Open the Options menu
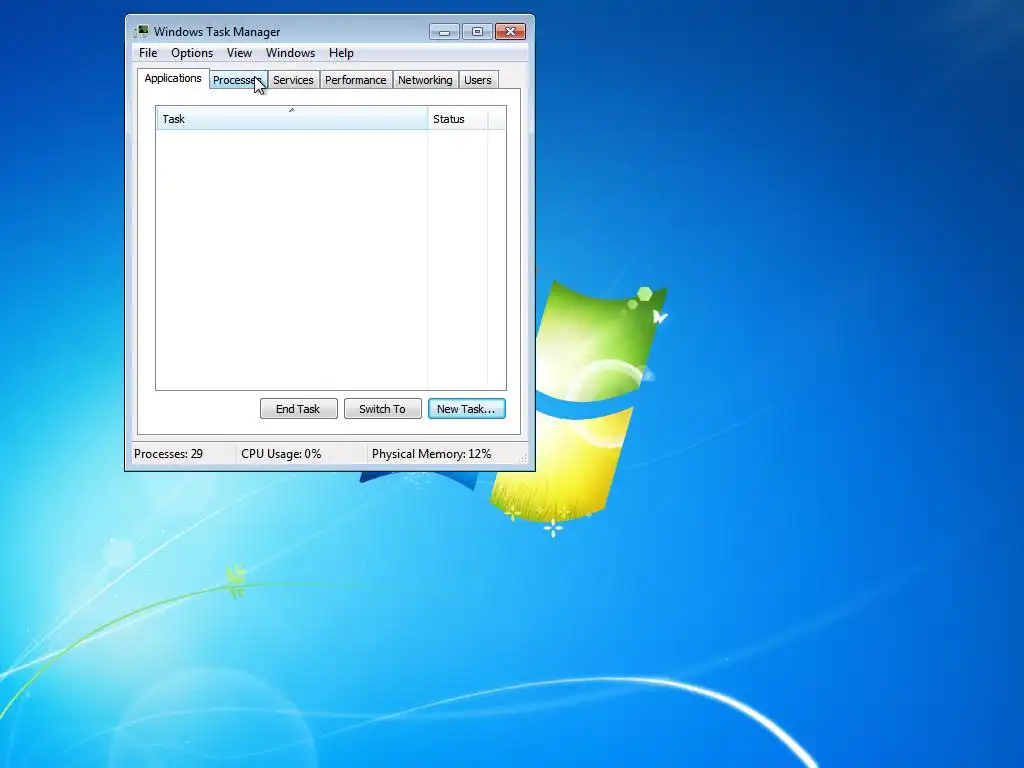 [x=192, y=53]
